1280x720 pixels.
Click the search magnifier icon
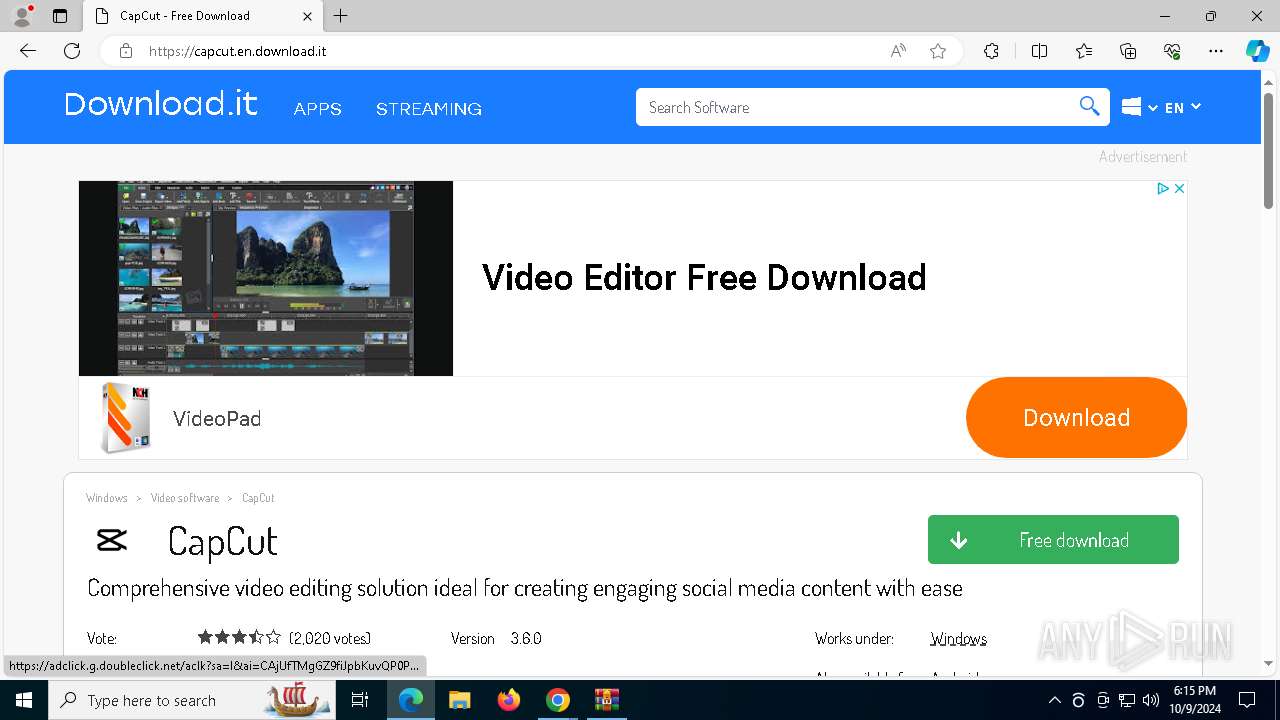pyautogui.click(x=1089, y=107)
